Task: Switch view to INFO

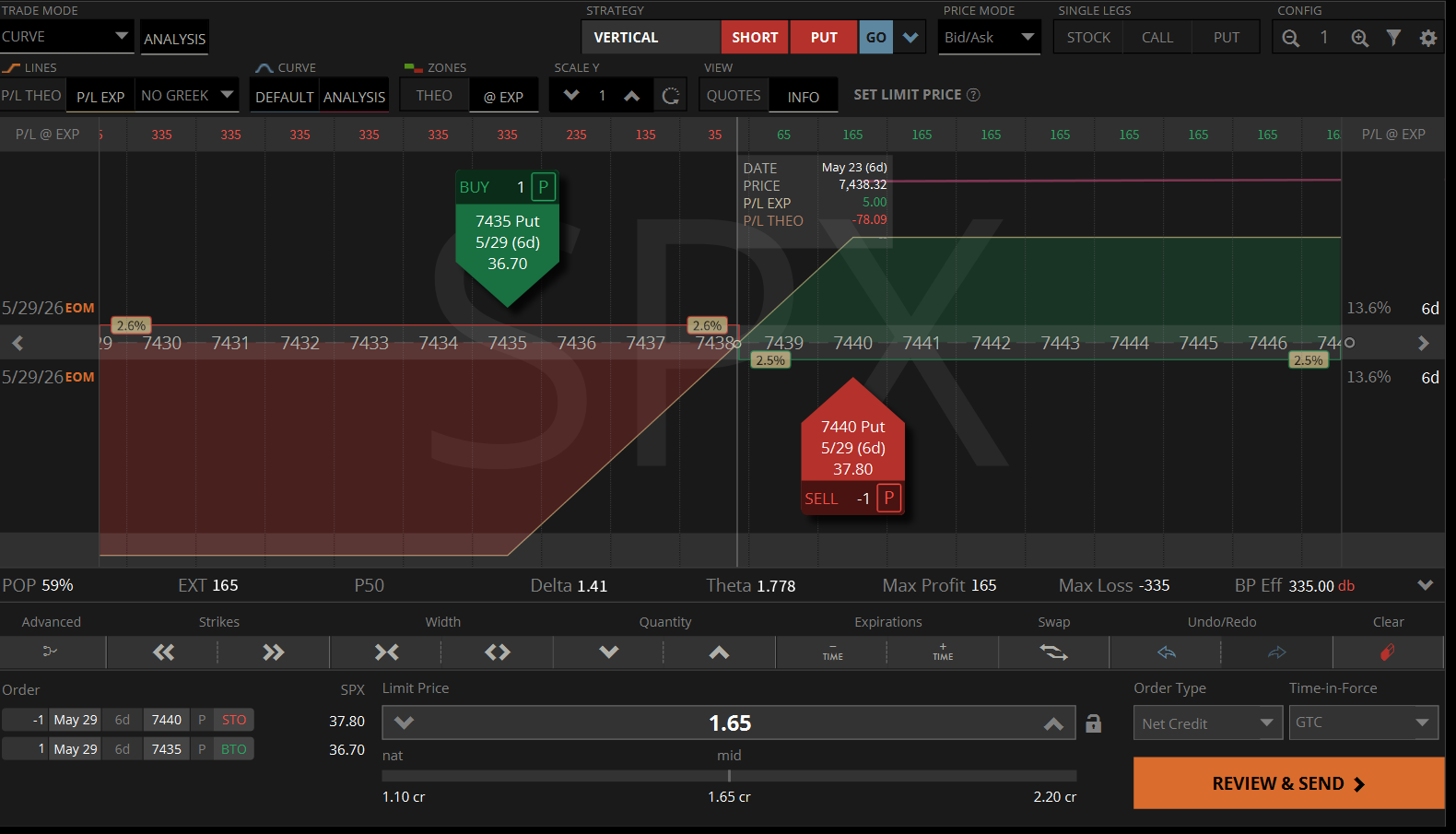Action: 804,97
